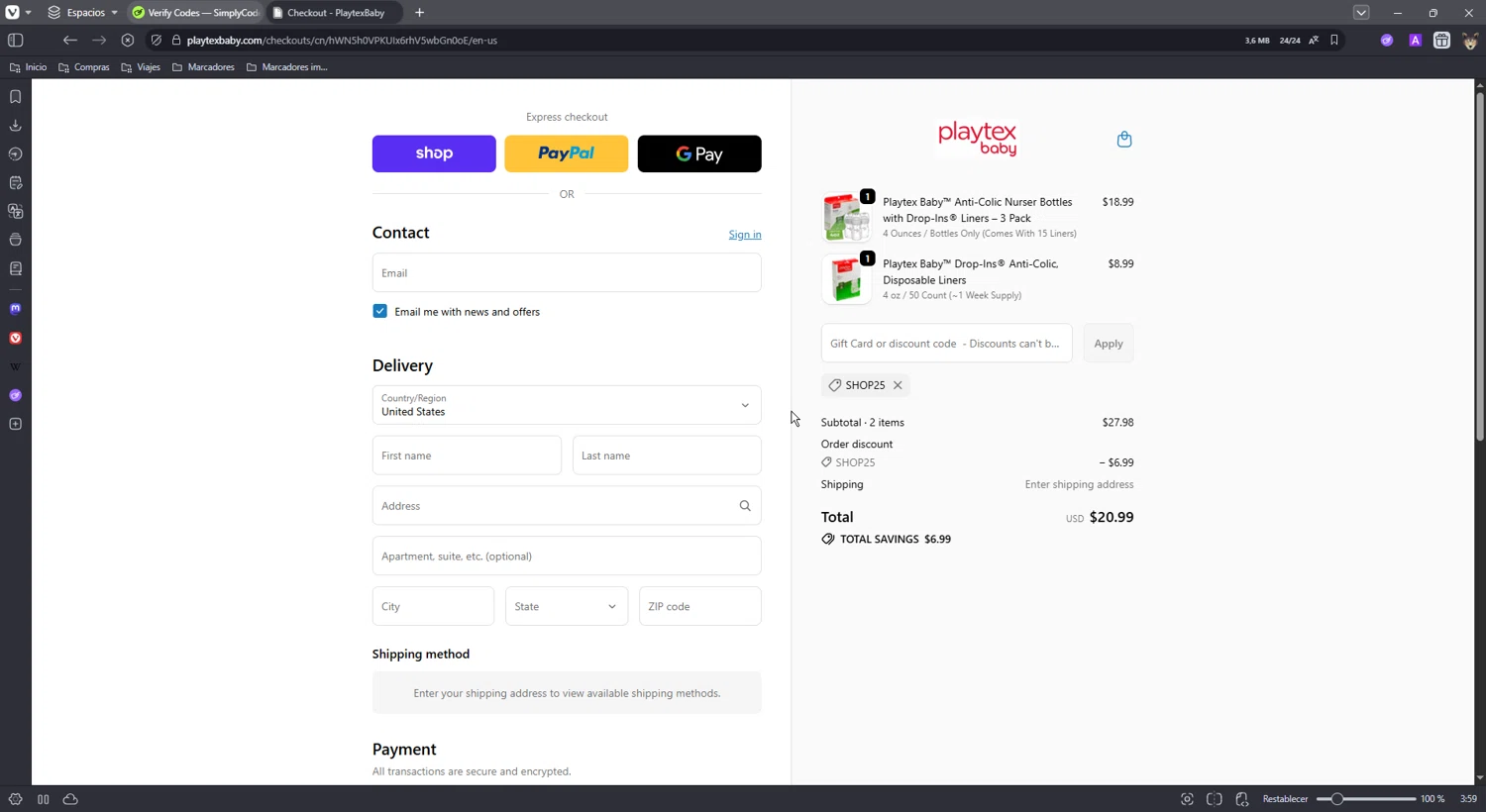Open the tab list dropdown arrow
Image resolution: width=1486 pixels, height=812 pixels.
1361,13
